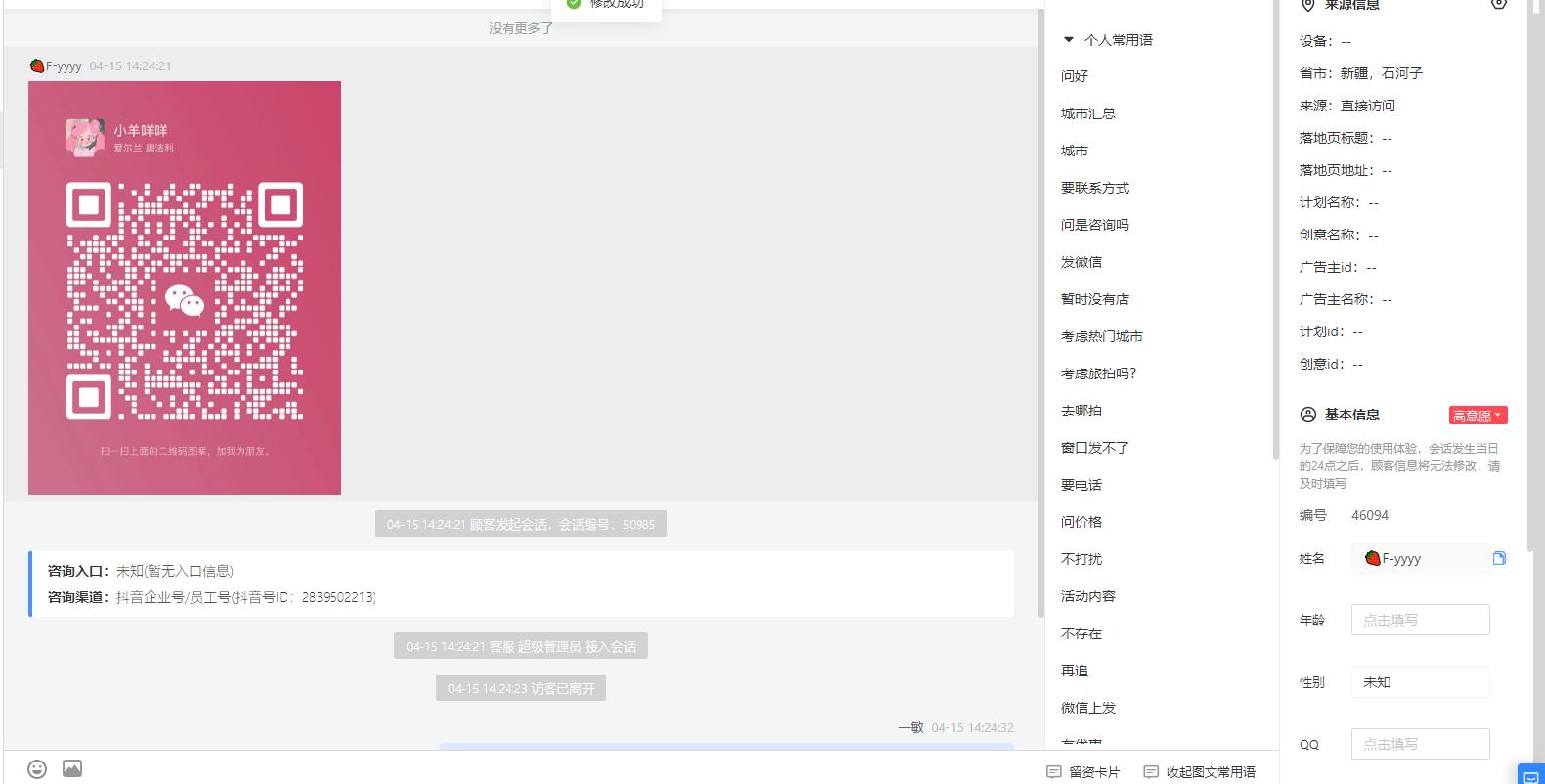Image resolution: width=1545 pixels, height=784 pixels.
Task: Collapse the 个人常用语 section arrow
Action: (x=1069, y=40)
